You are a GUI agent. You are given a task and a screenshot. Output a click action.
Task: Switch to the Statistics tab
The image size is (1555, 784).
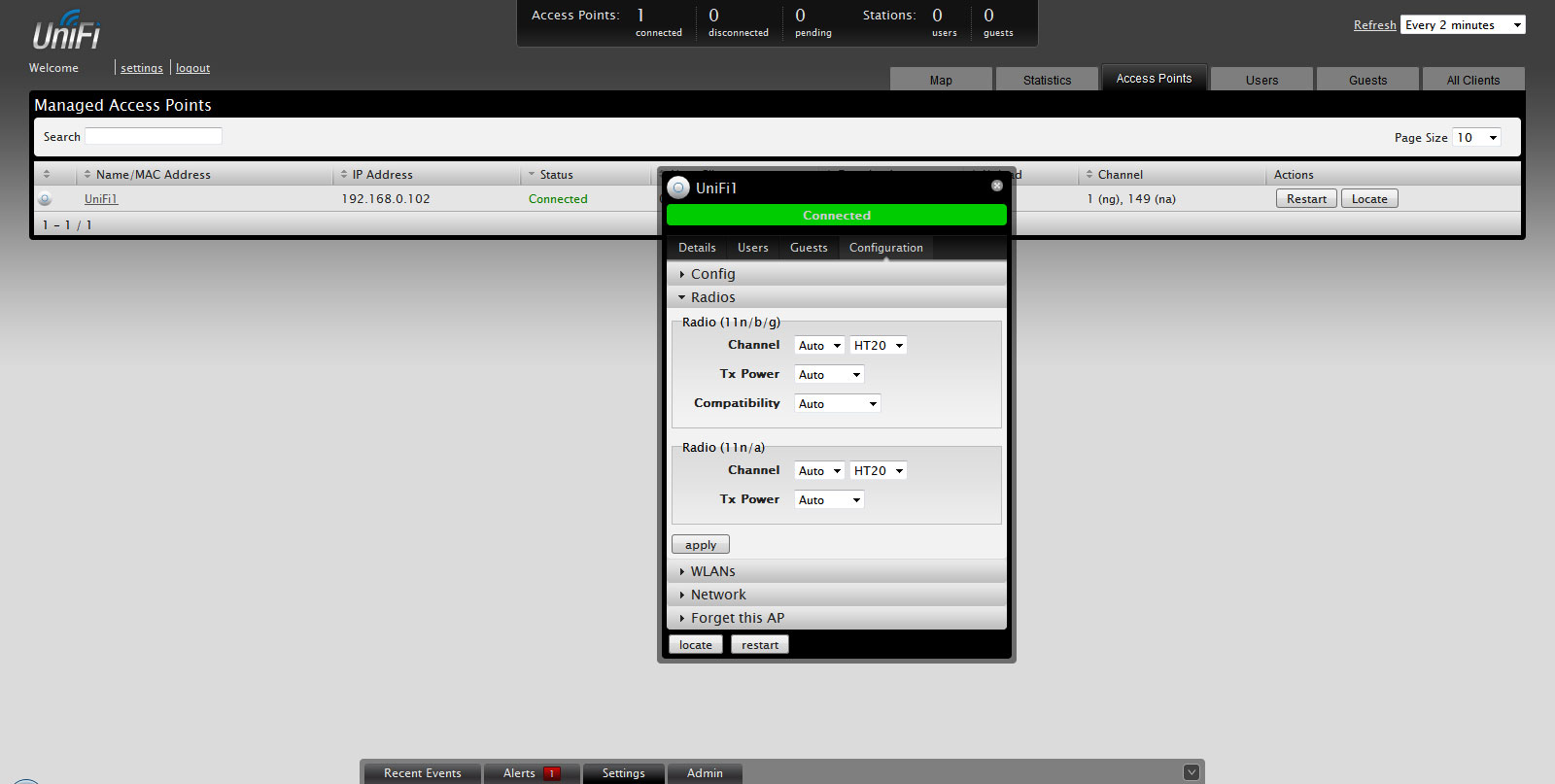point(1047,80)
